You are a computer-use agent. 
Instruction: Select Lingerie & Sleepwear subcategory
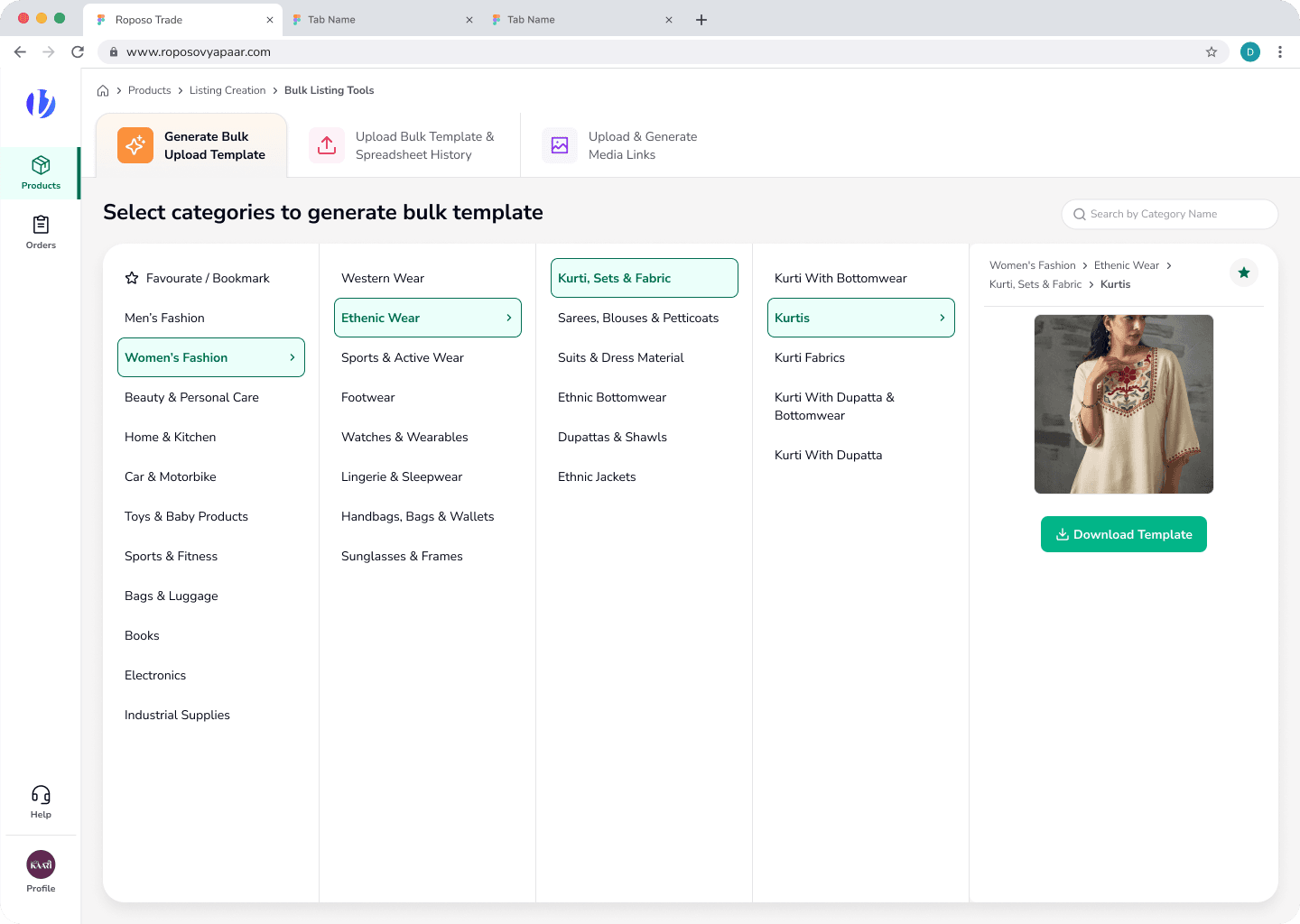coord(428,476)
